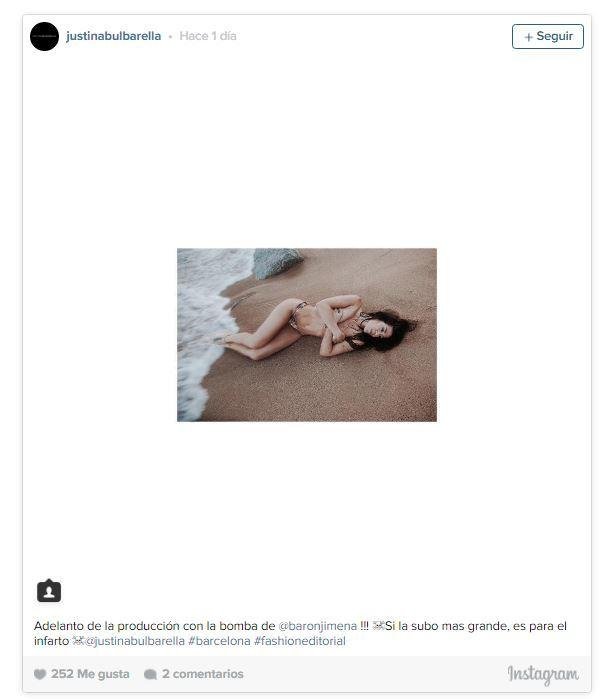Image resolution: width=607 pixels, height=699 pixels.
Task: Open the black circular profile avatar
Action: click(44, 36)
